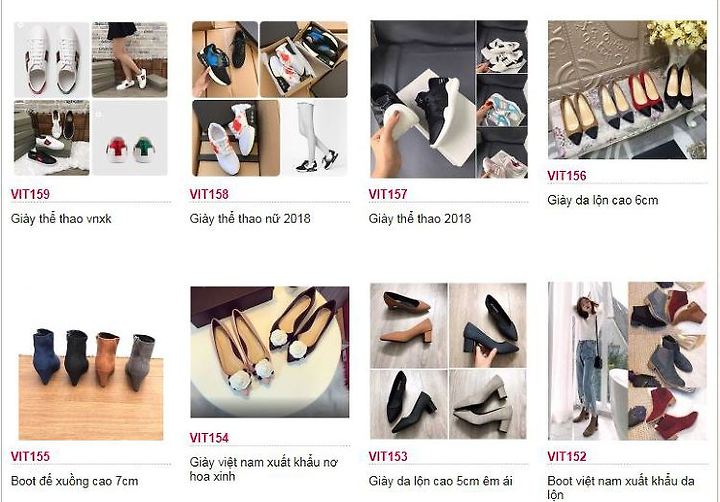Screen dimensions: 720x502
Task: Open the VIT154 product code link
Action: [209, 438]
